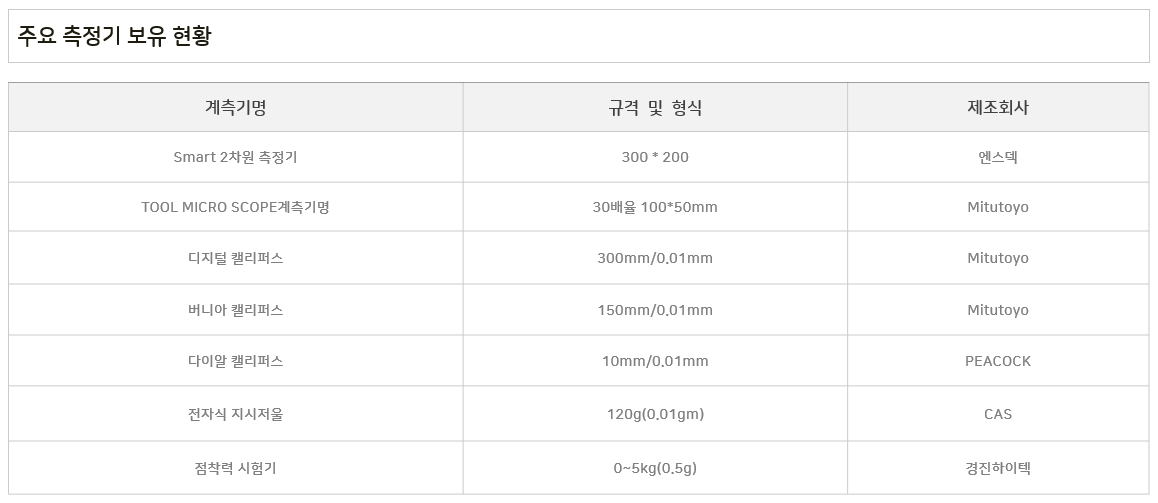Select the 계측기명 column header

236,107
